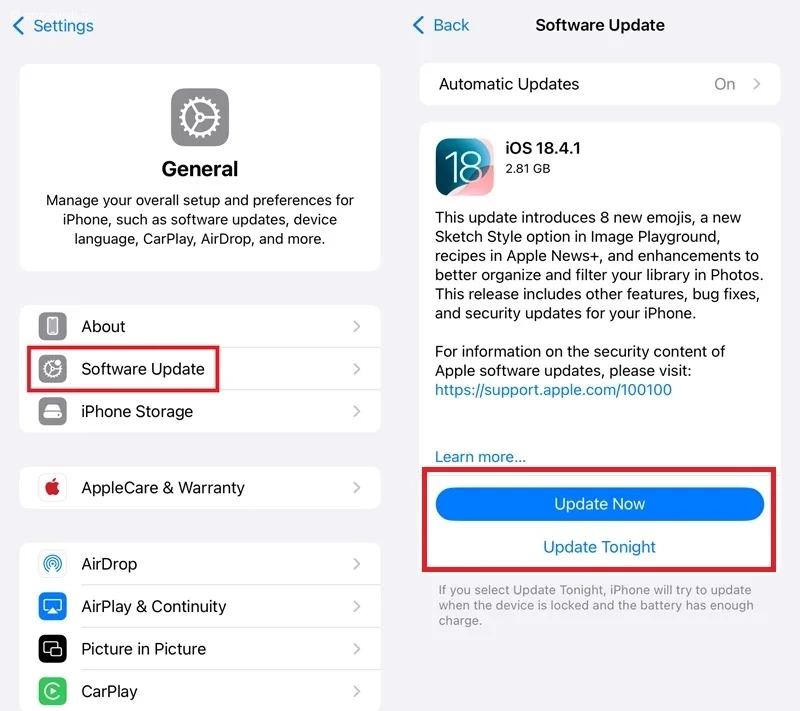Choose Update Tonight option

(599, 547)
